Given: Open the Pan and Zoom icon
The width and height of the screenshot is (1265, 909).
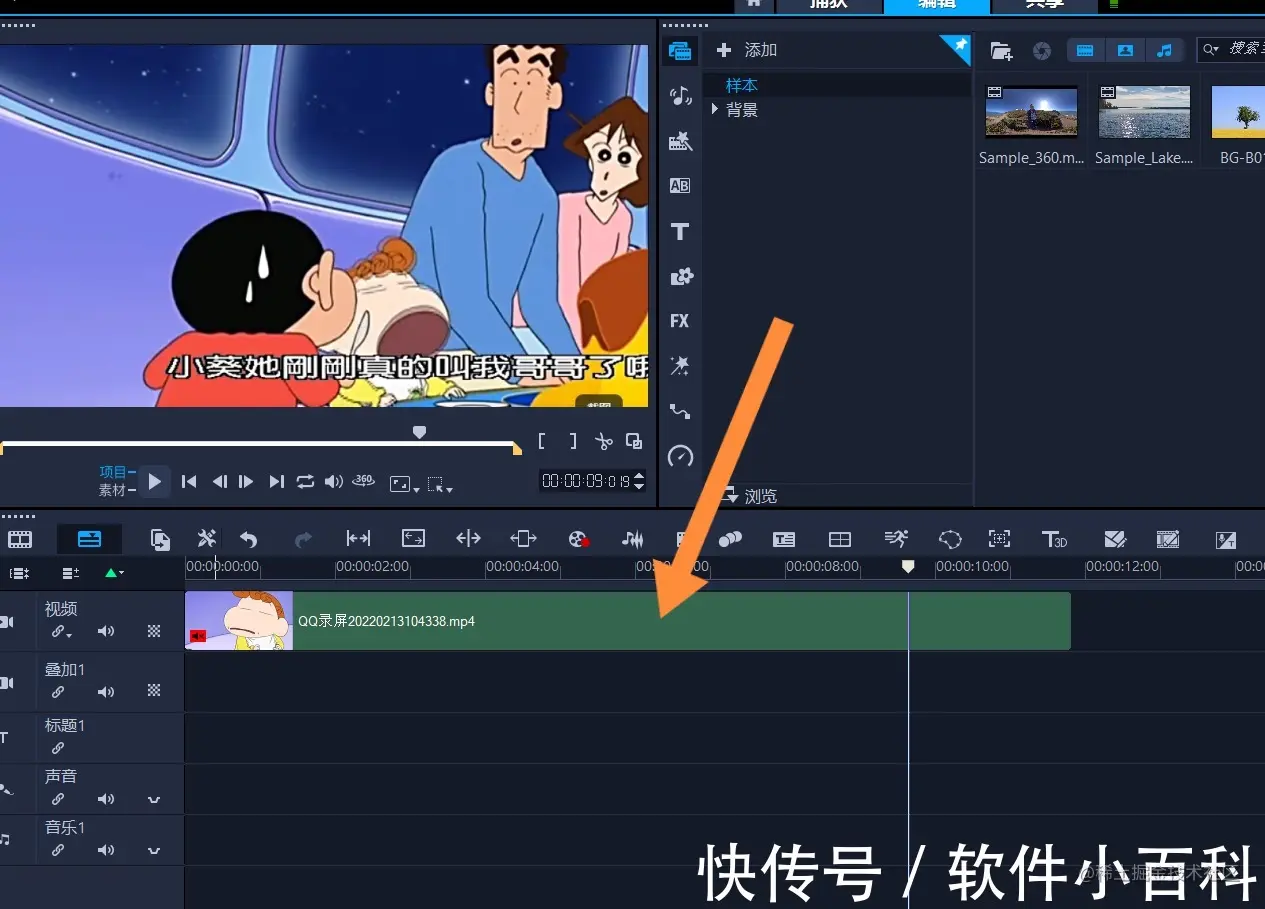Looking at the screenshot, I should [x=999, y=539].
